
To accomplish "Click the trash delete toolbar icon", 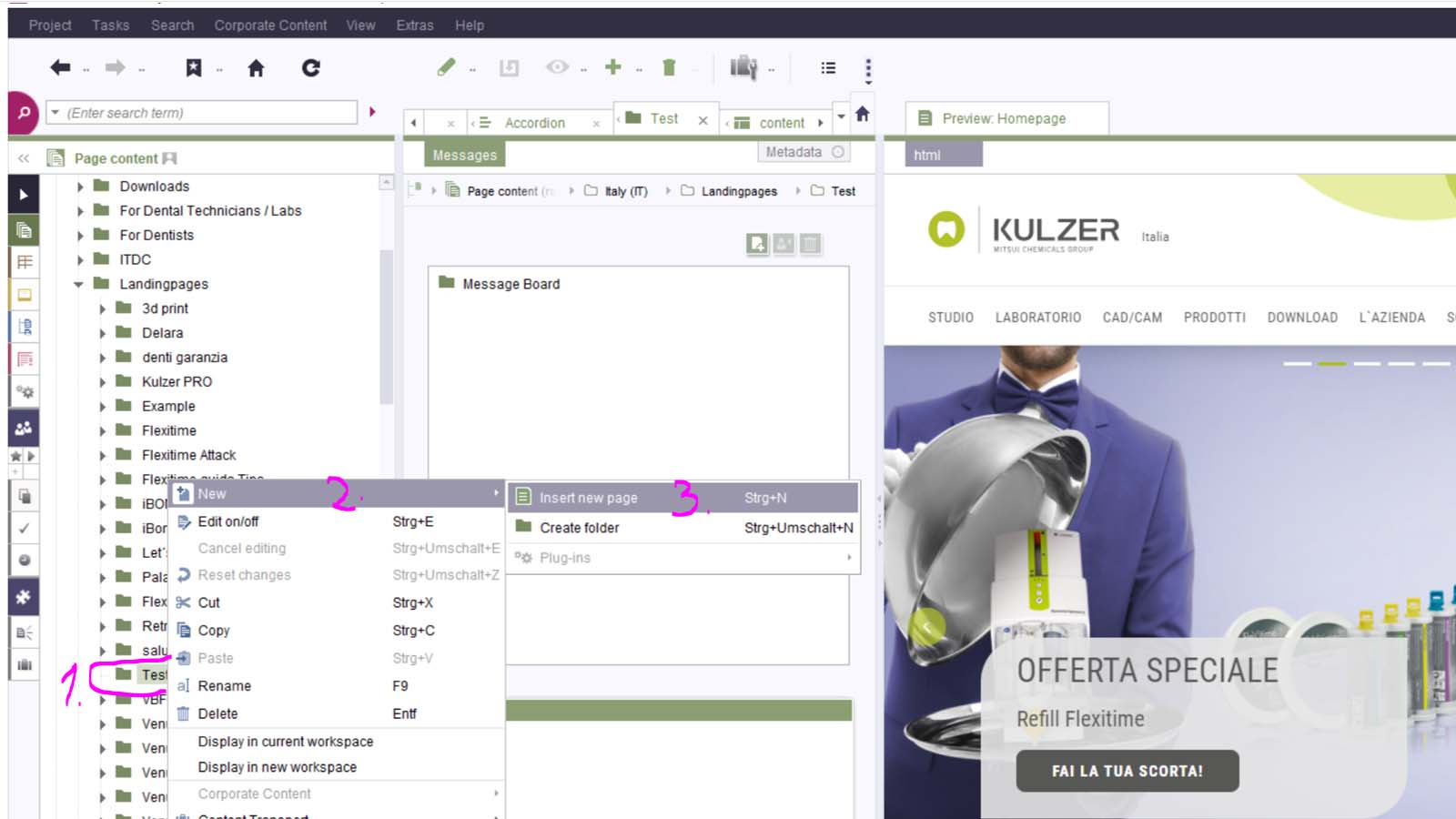I will [x=669, y=67].
